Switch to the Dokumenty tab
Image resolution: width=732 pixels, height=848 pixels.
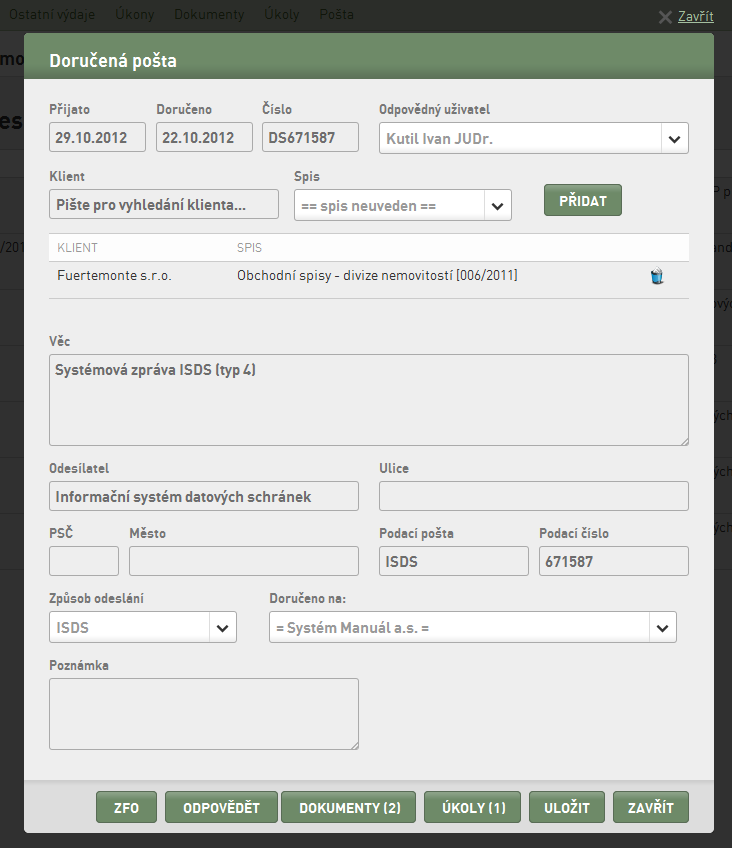pyautogui.click(x=209, y=15)
